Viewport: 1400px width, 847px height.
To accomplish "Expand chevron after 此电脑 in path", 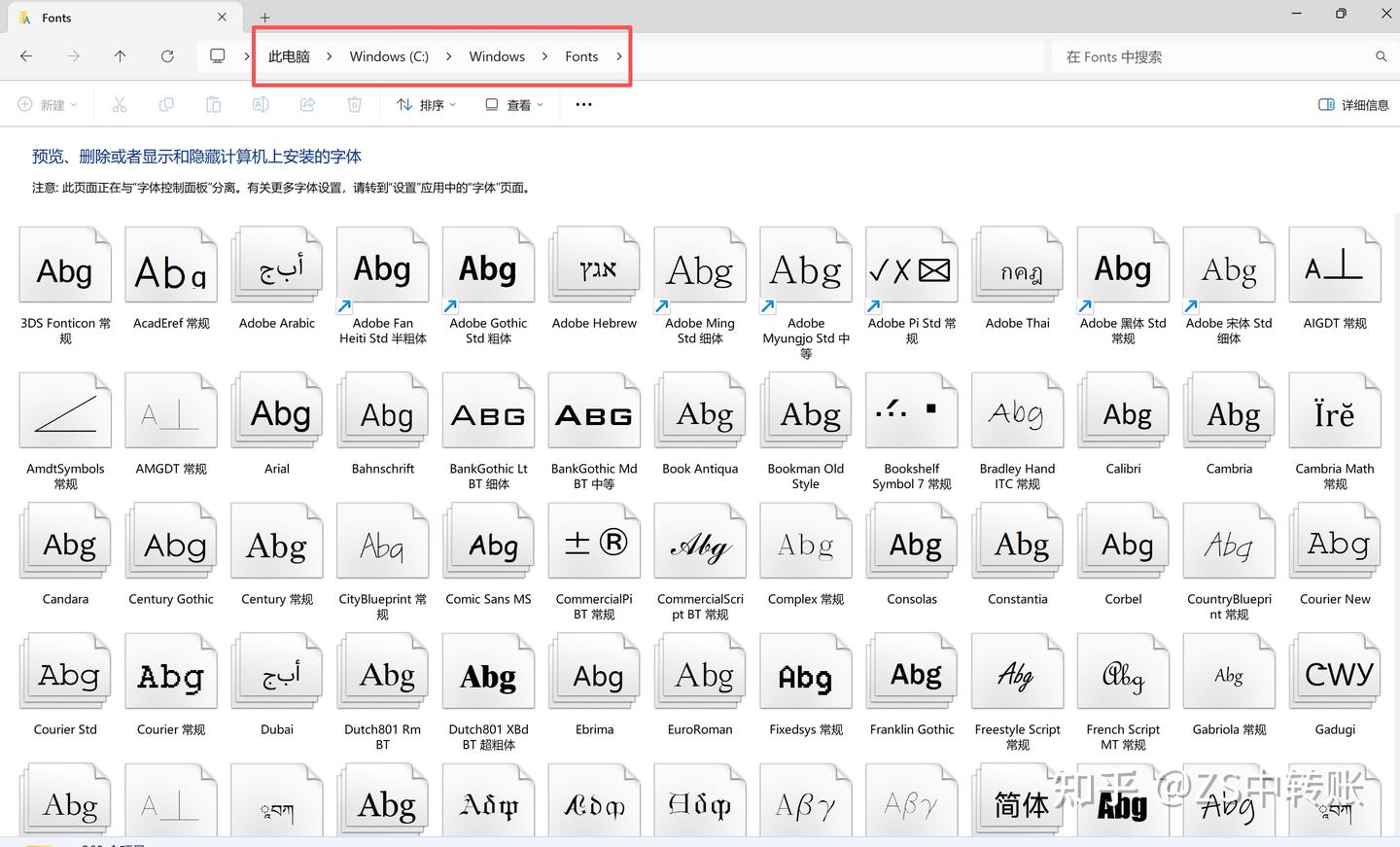I will [330, 56].
